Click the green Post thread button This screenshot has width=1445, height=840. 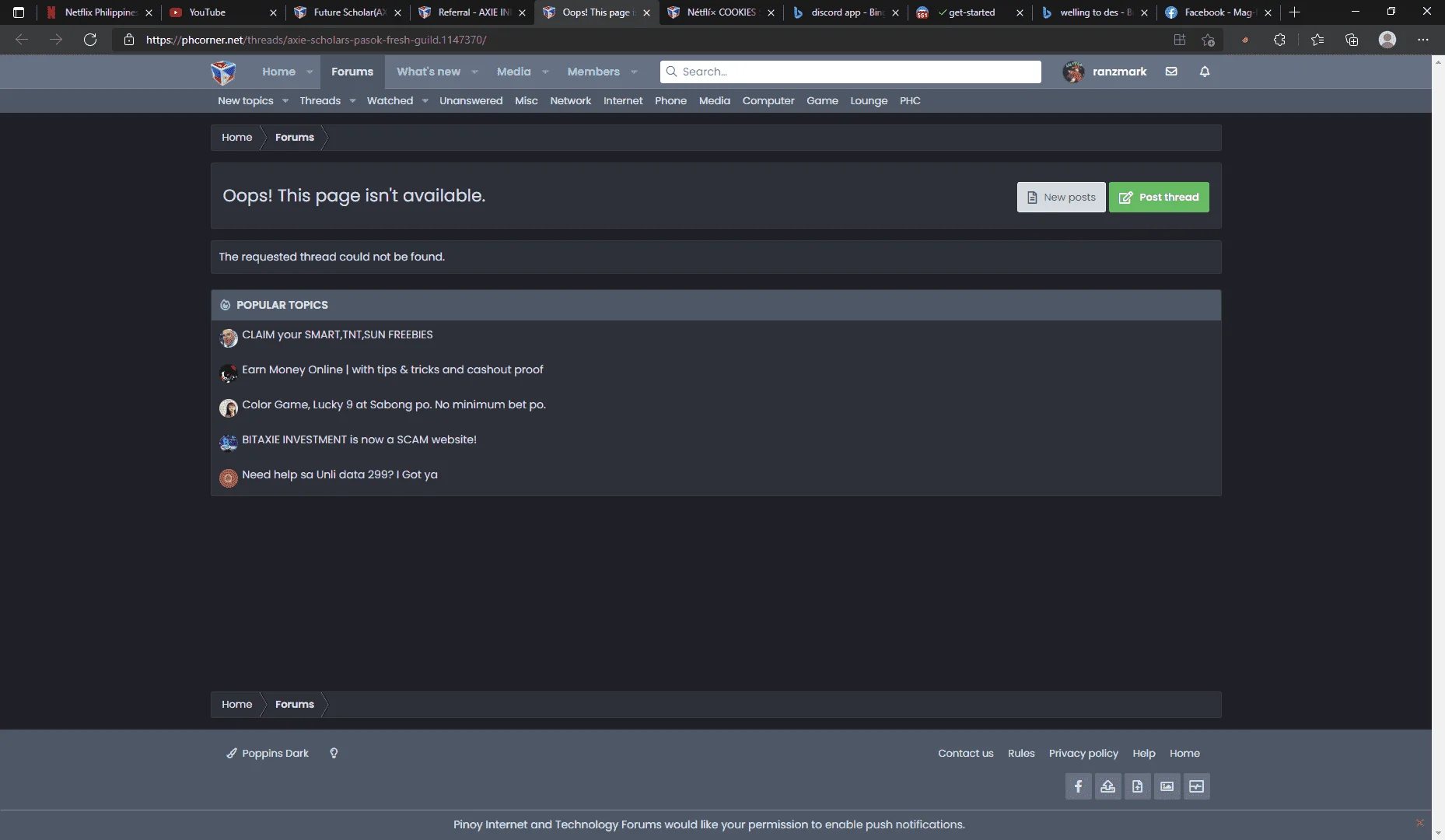click(1159, 197)
